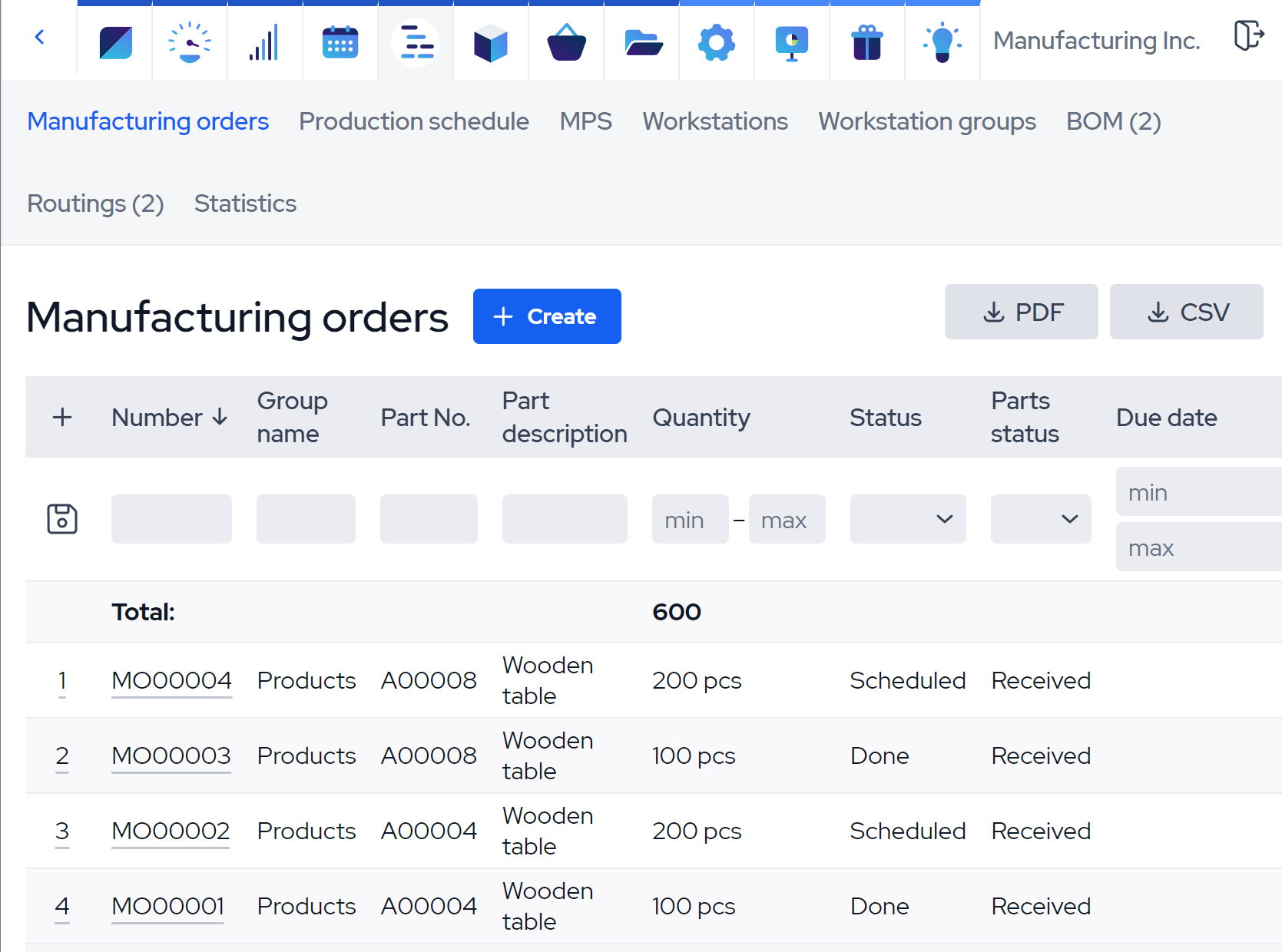Click the gift box icon
Viewport: 1282px width, 952px height.
(x=867, y=42)
